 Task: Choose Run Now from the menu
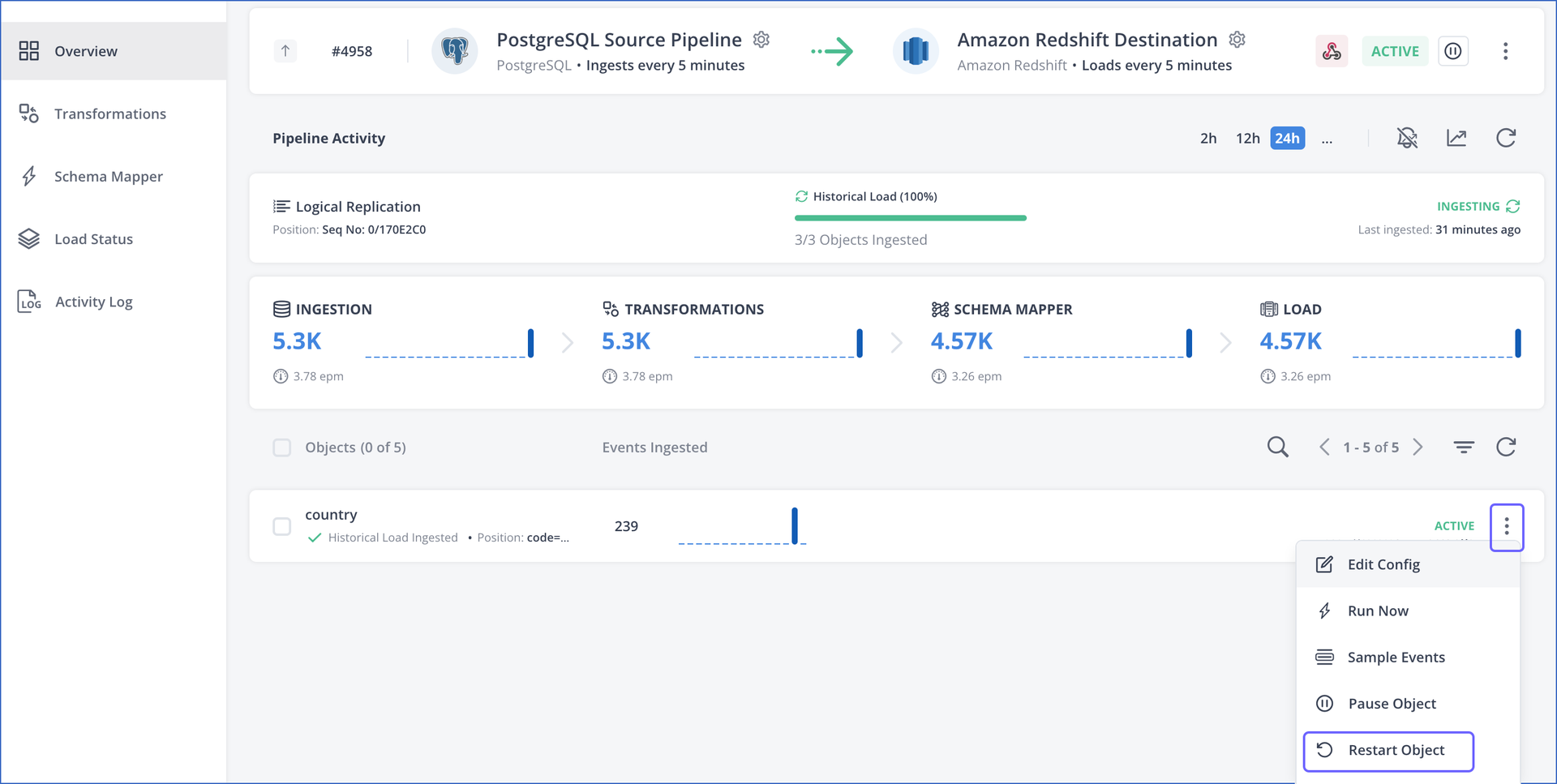point(1408,610)
